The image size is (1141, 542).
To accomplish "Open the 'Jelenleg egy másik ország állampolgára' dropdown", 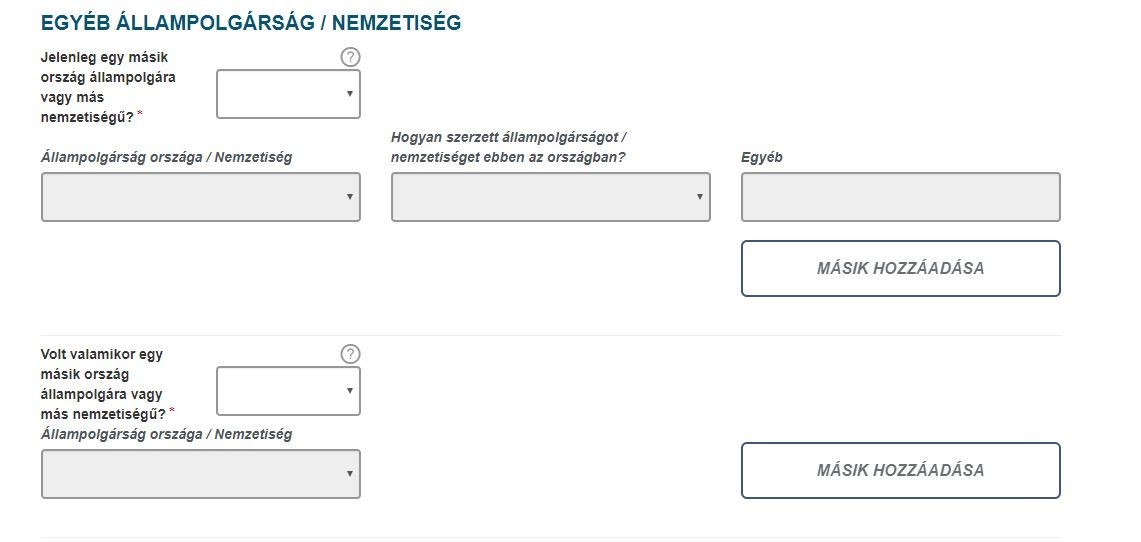I will point(288,94).
